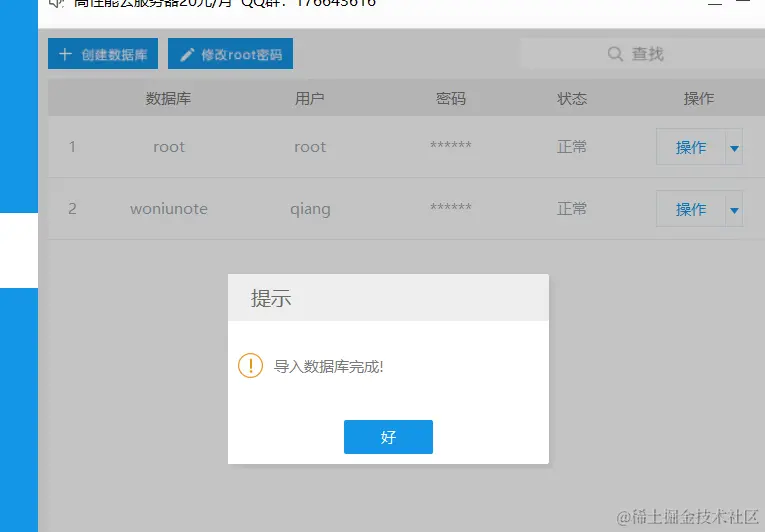Click the 操作 column header
The height and width of the screenshot is (532, 765).
click(x=699, y=99)
